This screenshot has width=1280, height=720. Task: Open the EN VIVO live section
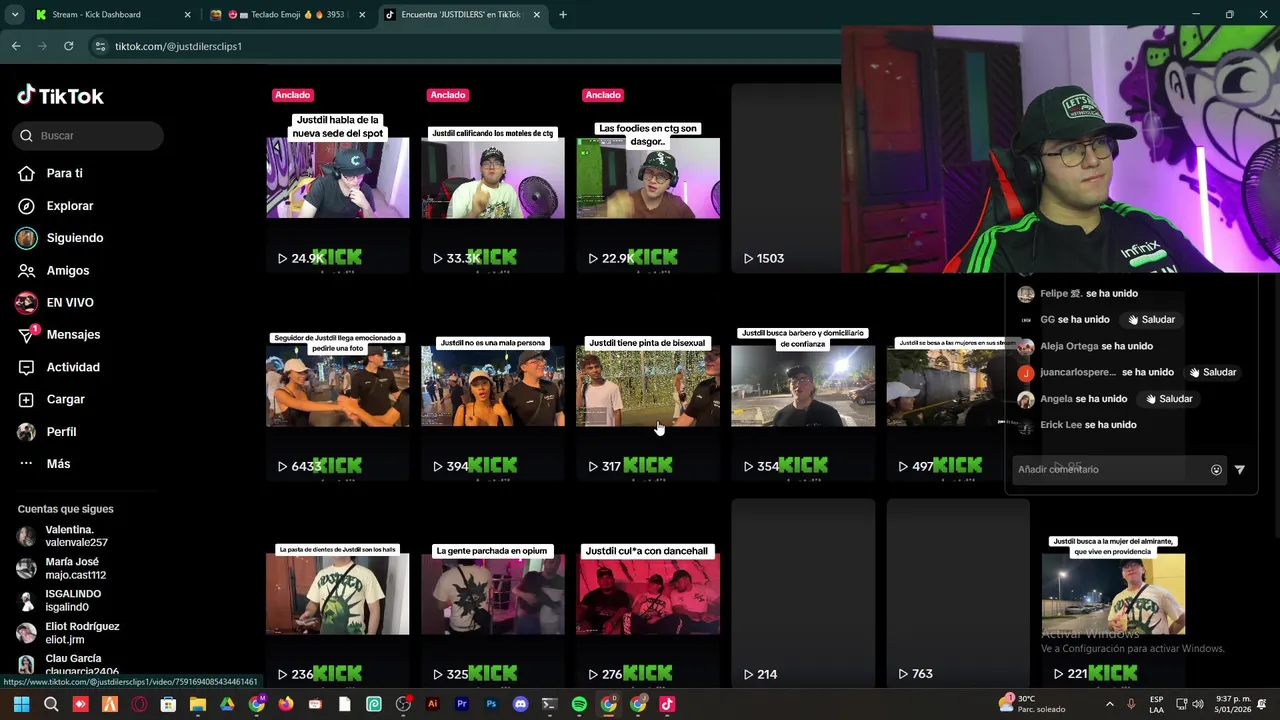pos(55,303)
